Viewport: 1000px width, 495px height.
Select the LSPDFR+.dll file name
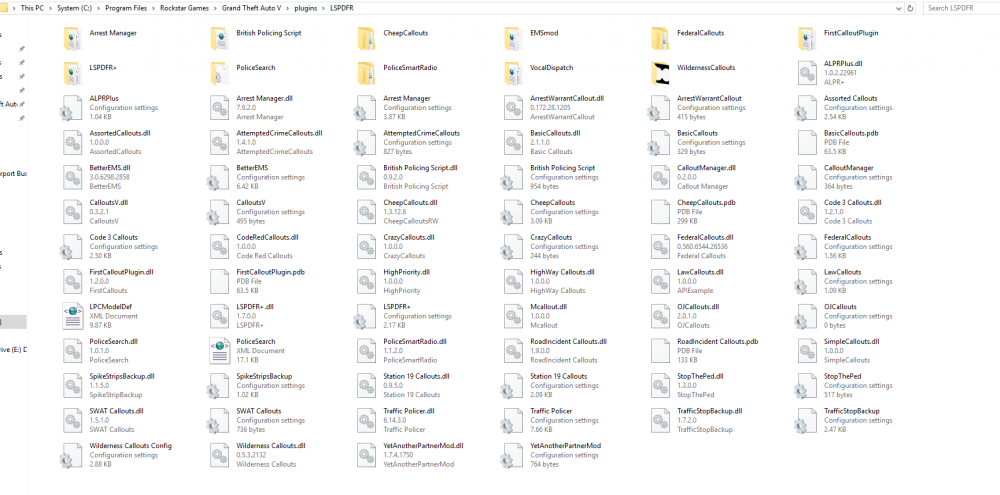tap(254, 307)
